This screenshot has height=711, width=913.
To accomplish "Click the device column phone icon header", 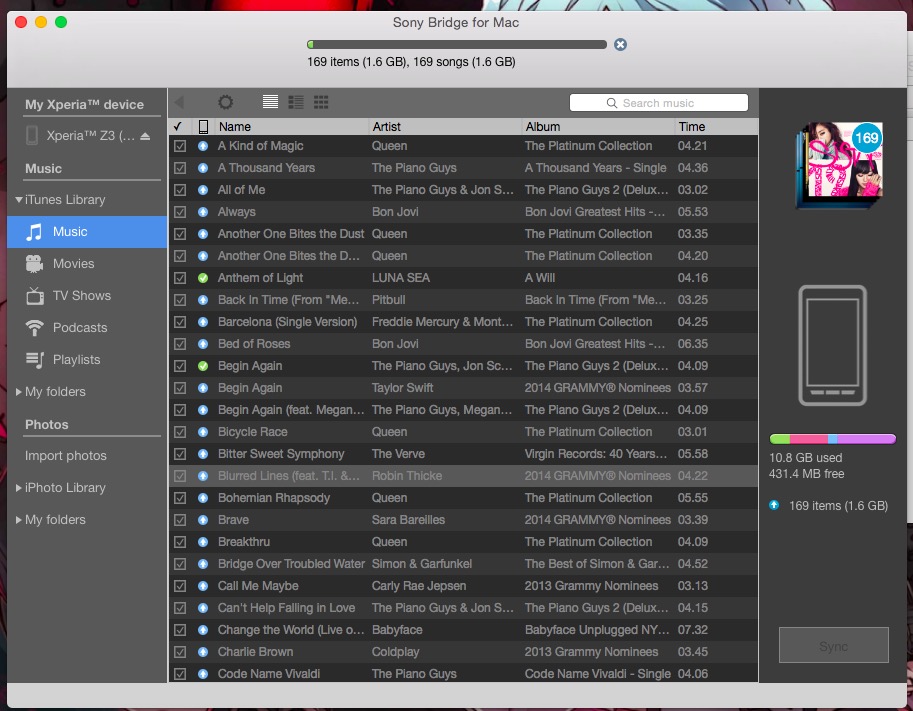I will click(x=203, y=126).
